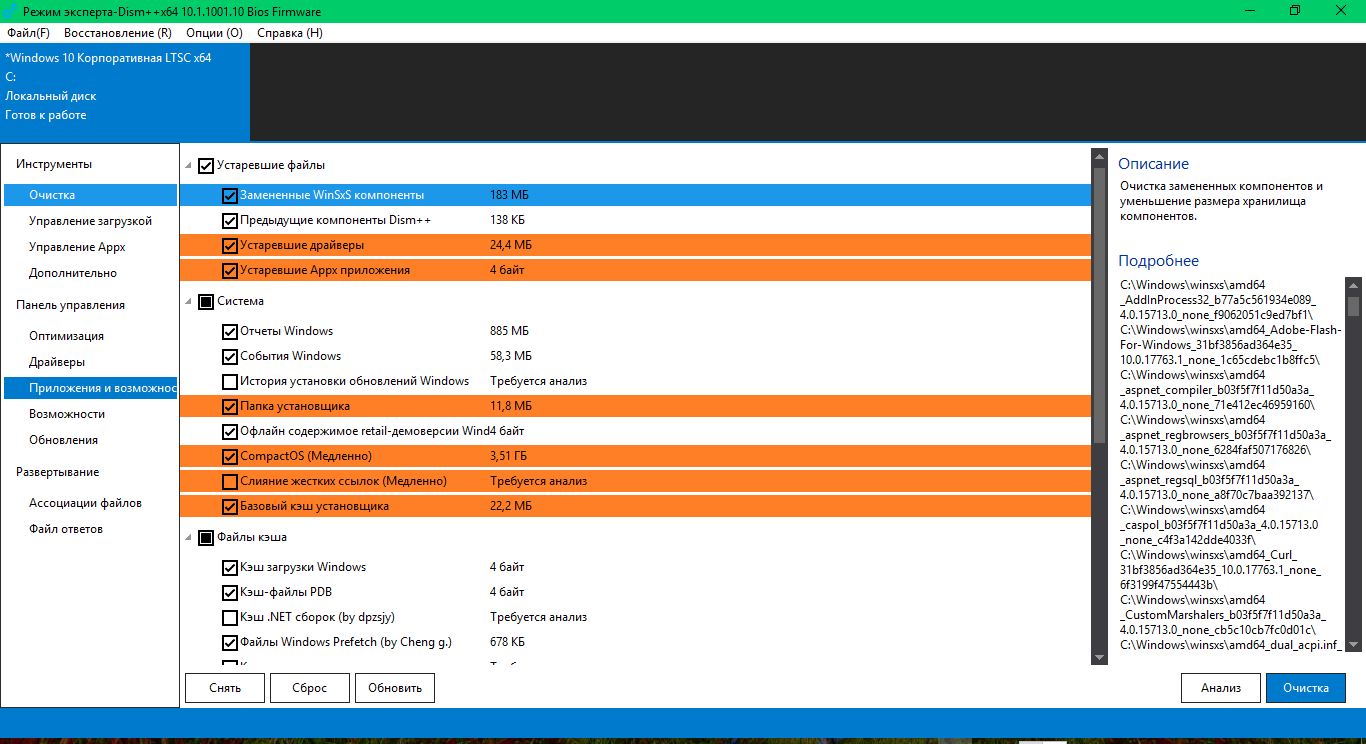Open the Файл(F) menu

coord(28,33)
